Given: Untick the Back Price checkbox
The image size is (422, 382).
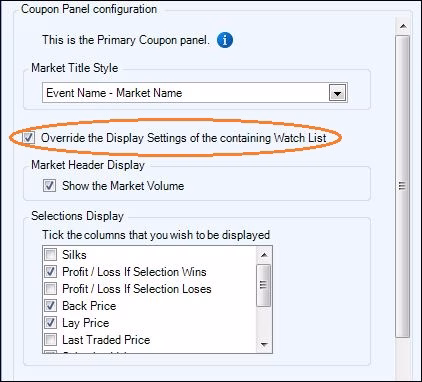Looking at the screenshot, I should tap(51, 306).
